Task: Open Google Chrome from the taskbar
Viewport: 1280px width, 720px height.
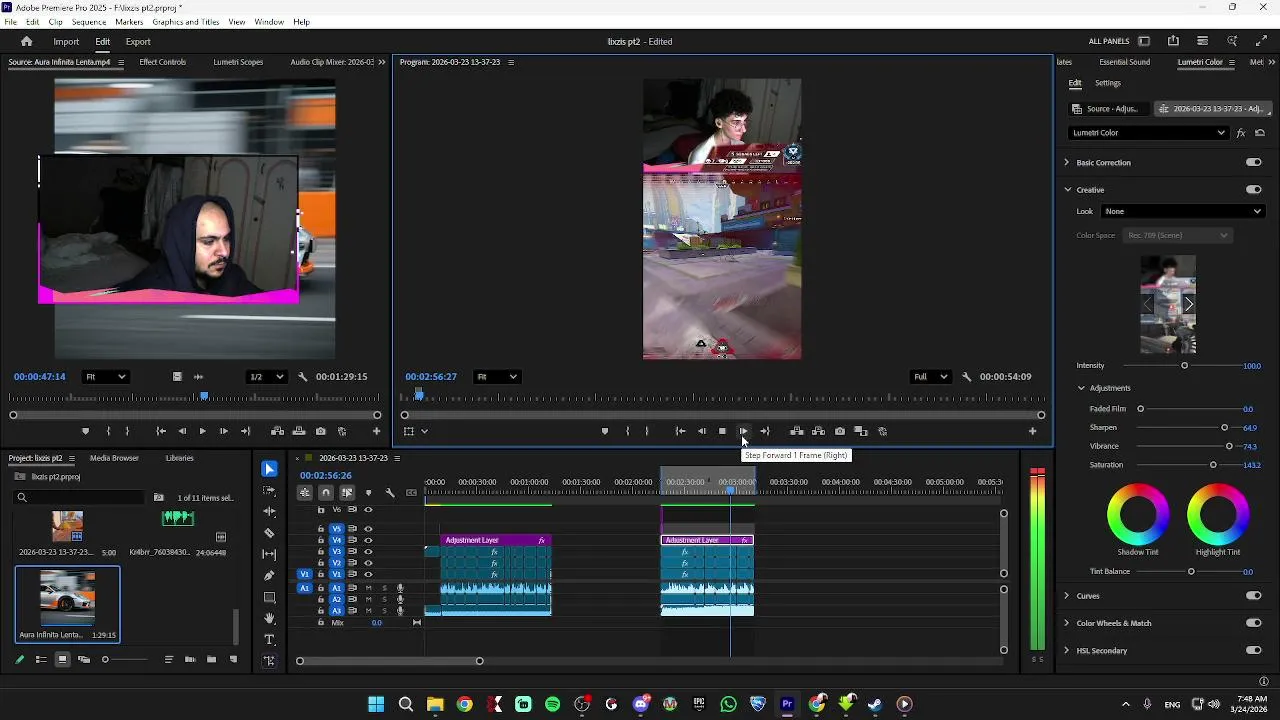Action: 464,704
